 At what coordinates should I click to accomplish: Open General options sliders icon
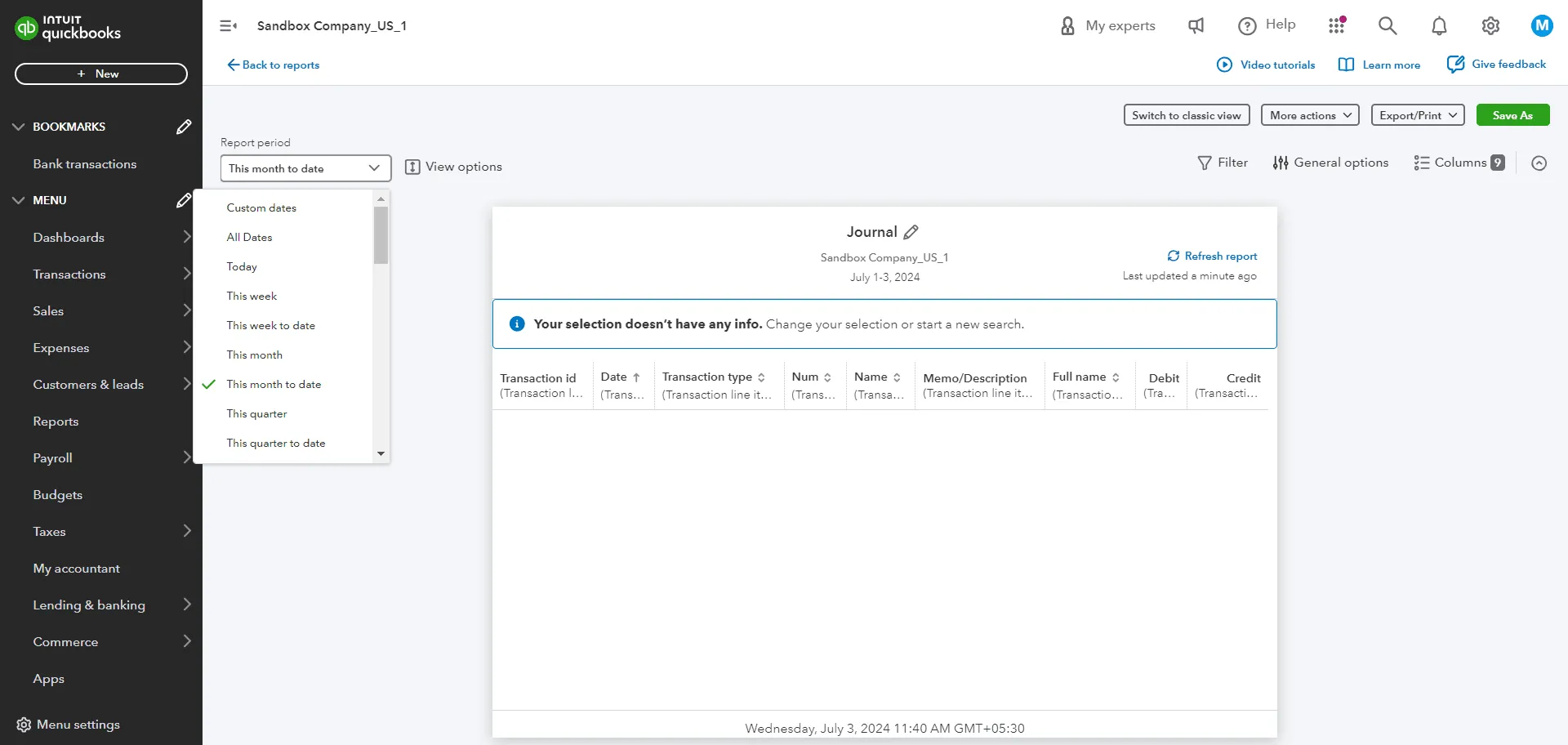1281,163
